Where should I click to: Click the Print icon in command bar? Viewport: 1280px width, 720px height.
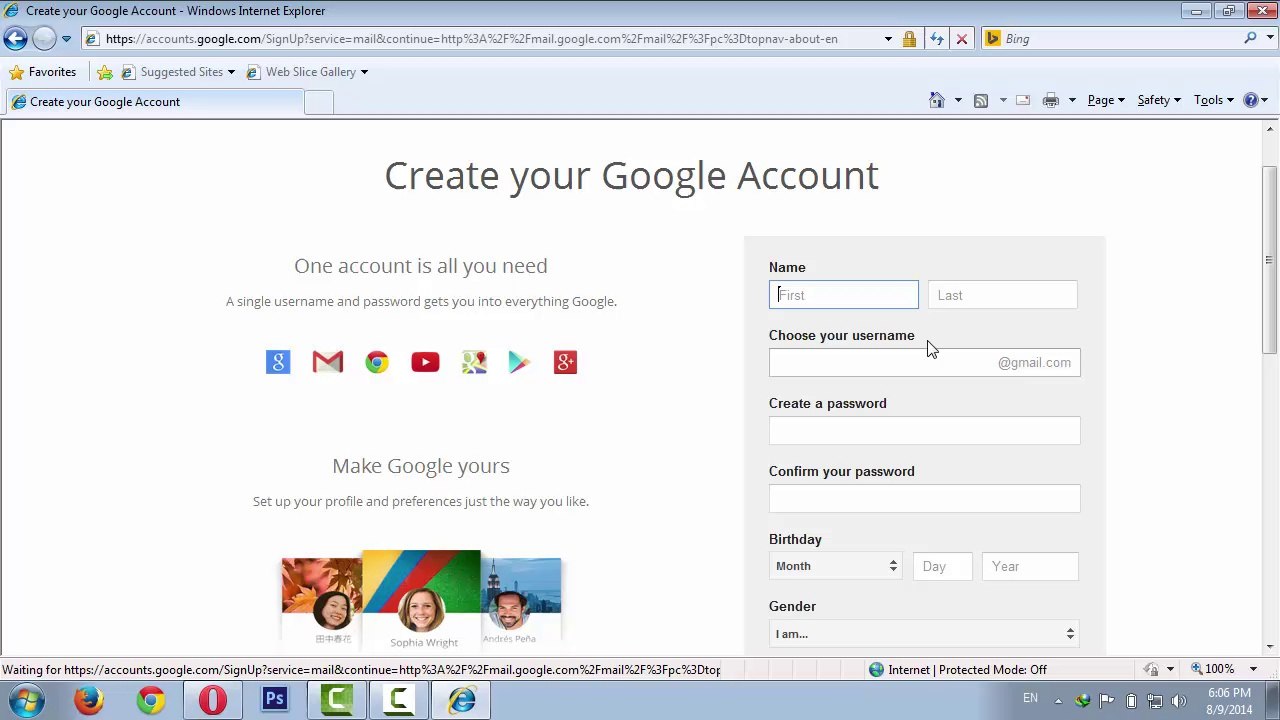[x=1051, y=100]
